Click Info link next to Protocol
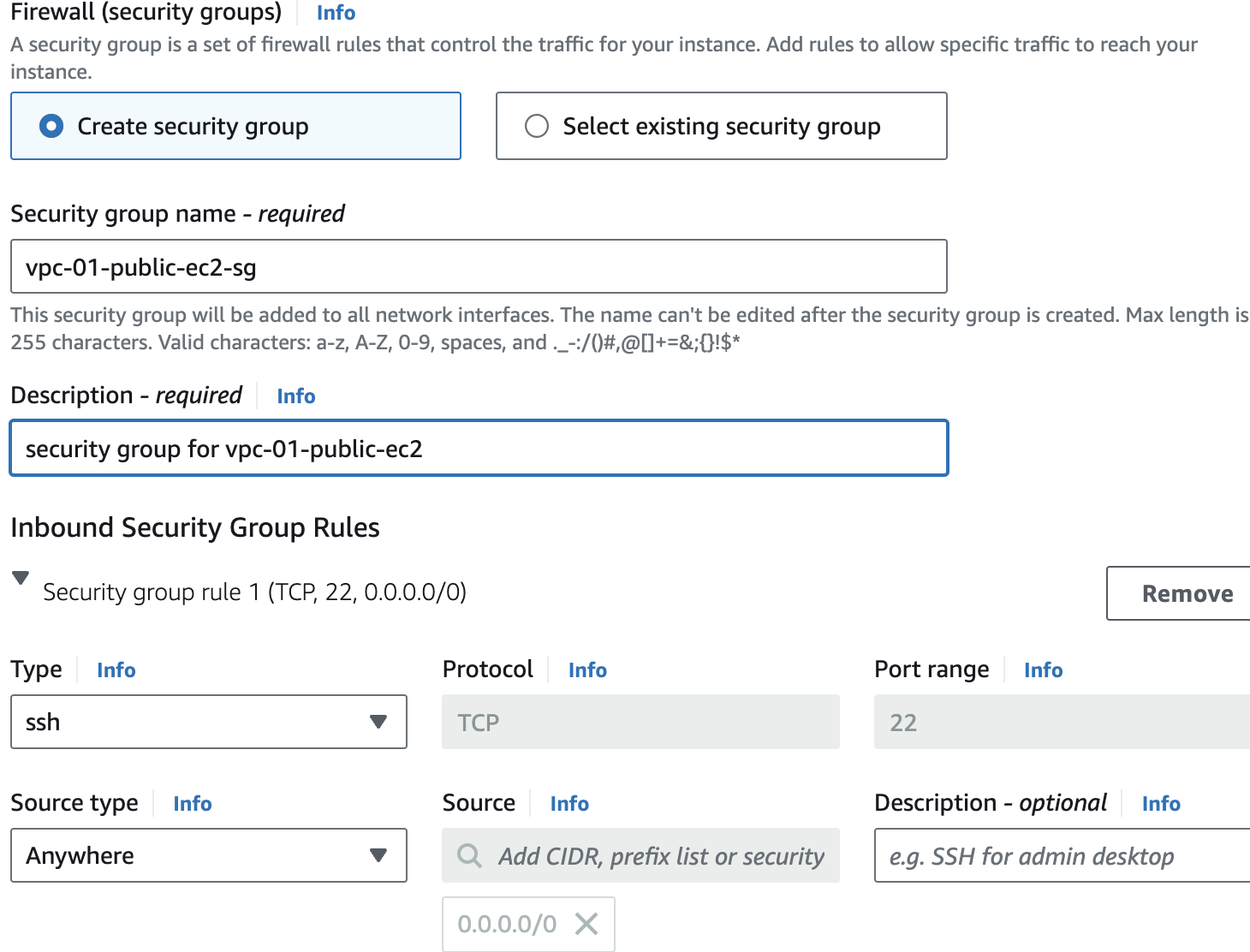 (587, 670)
